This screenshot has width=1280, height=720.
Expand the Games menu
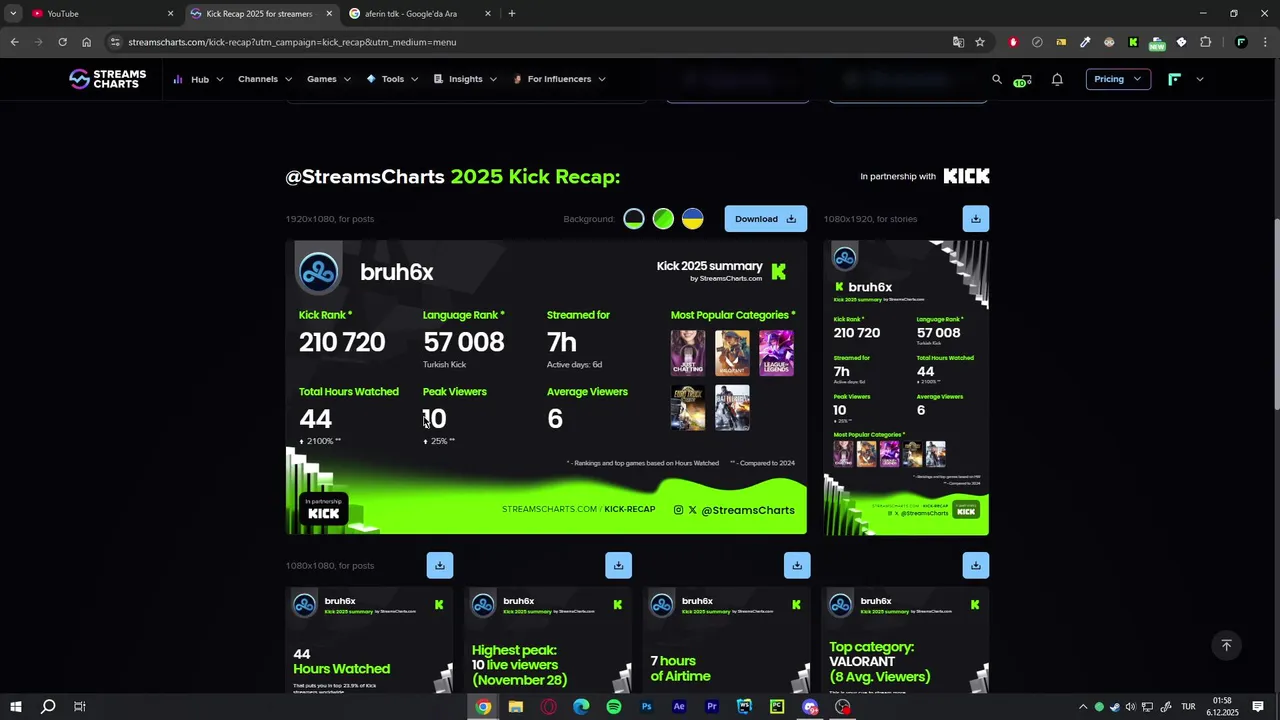tap(329, 79)
